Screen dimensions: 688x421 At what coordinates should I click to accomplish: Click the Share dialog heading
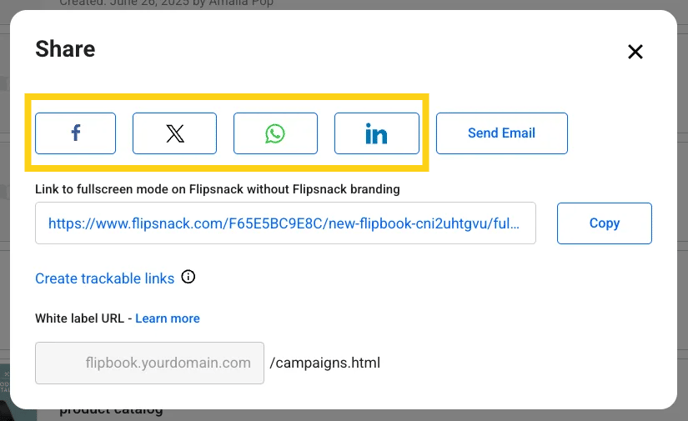click(x=65, y=49)
